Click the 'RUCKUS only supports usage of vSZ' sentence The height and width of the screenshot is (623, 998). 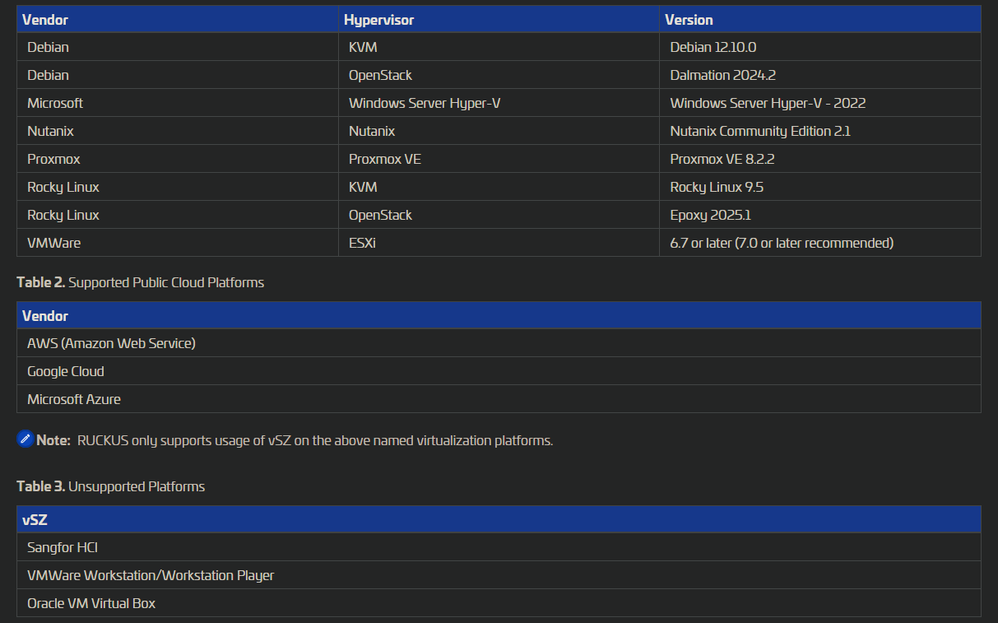[x=315, y=440]
